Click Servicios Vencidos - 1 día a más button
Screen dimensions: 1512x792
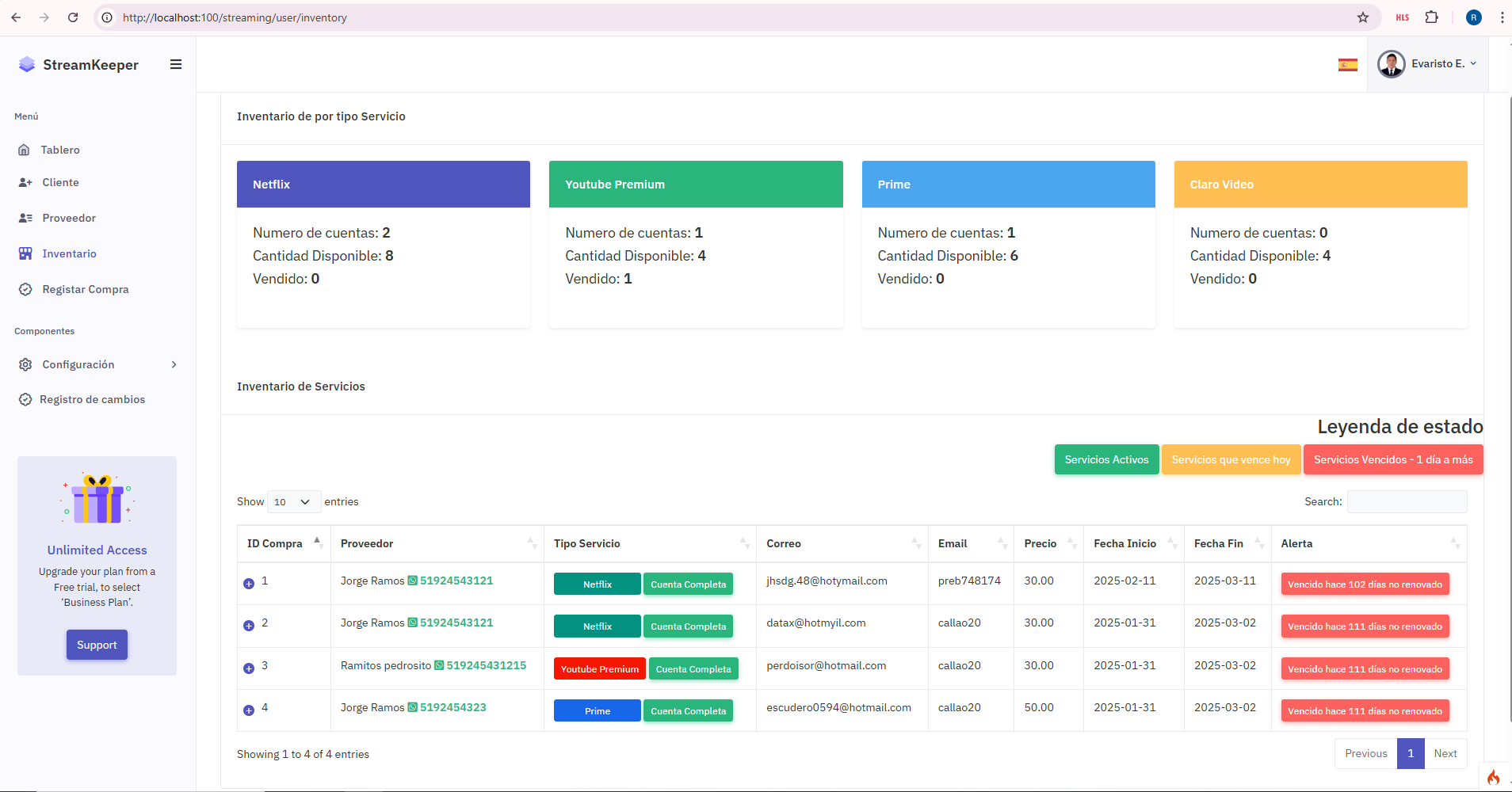point(1393,459)
